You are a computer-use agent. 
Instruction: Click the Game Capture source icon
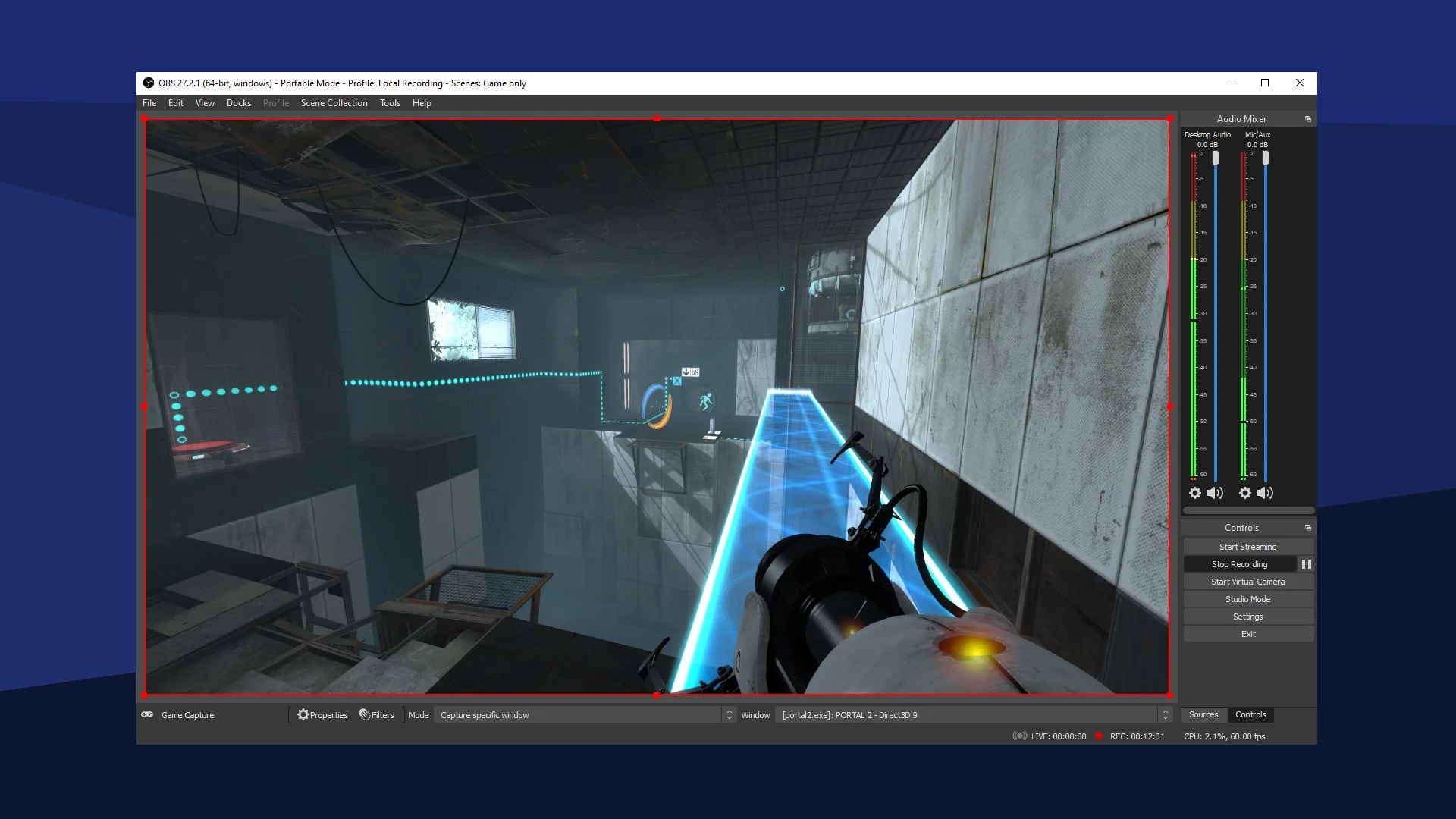tap(149, 714)
